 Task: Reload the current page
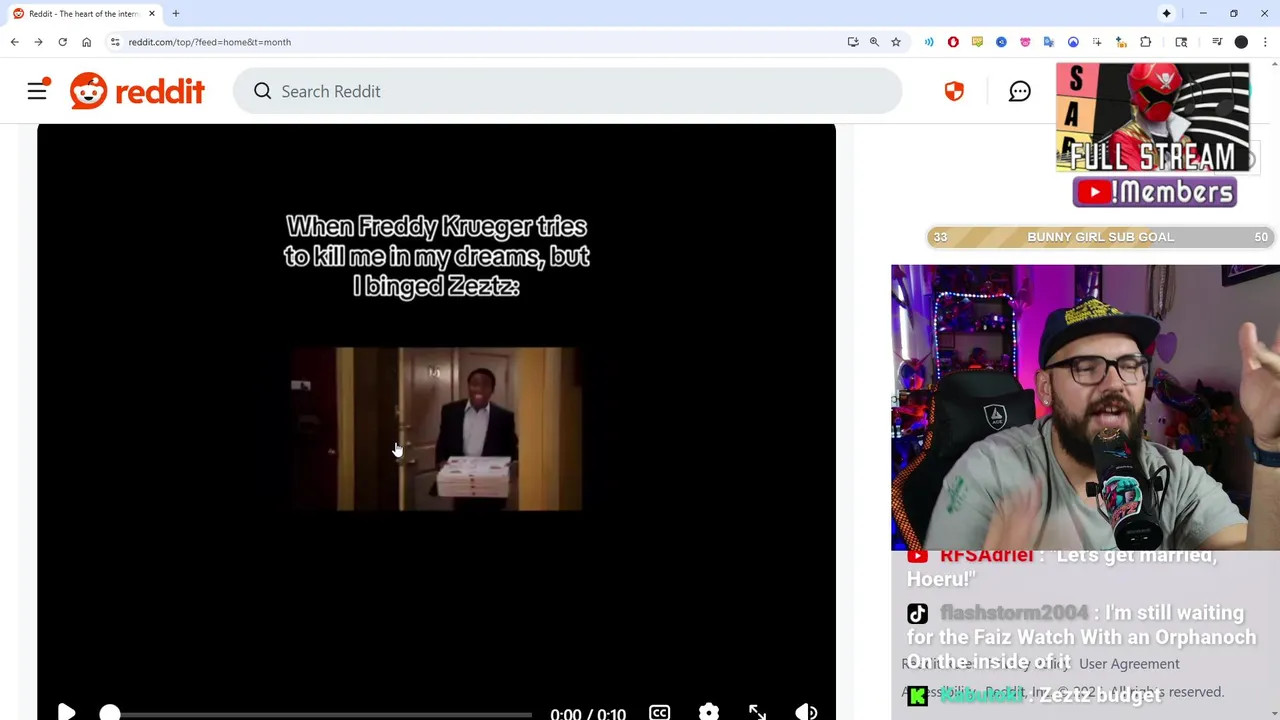(x=62, y=42)
